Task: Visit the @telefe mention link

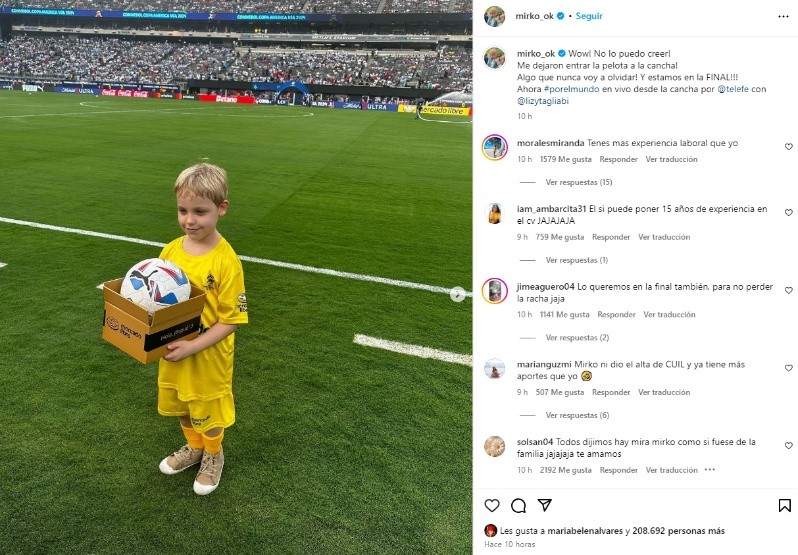Action: click(x=733, y=89)
